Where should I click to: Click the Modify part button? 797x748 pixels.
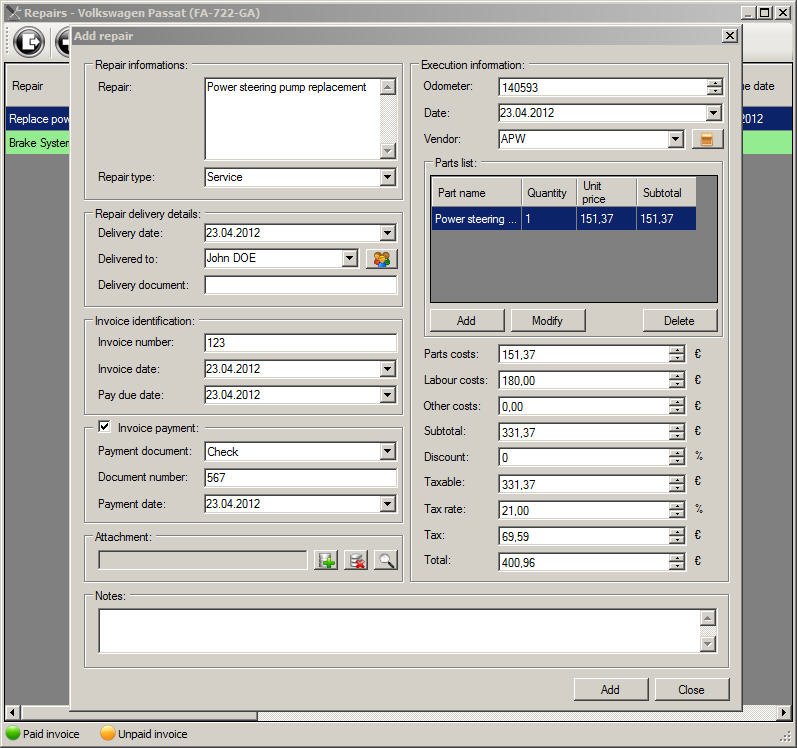coord(547,321)
